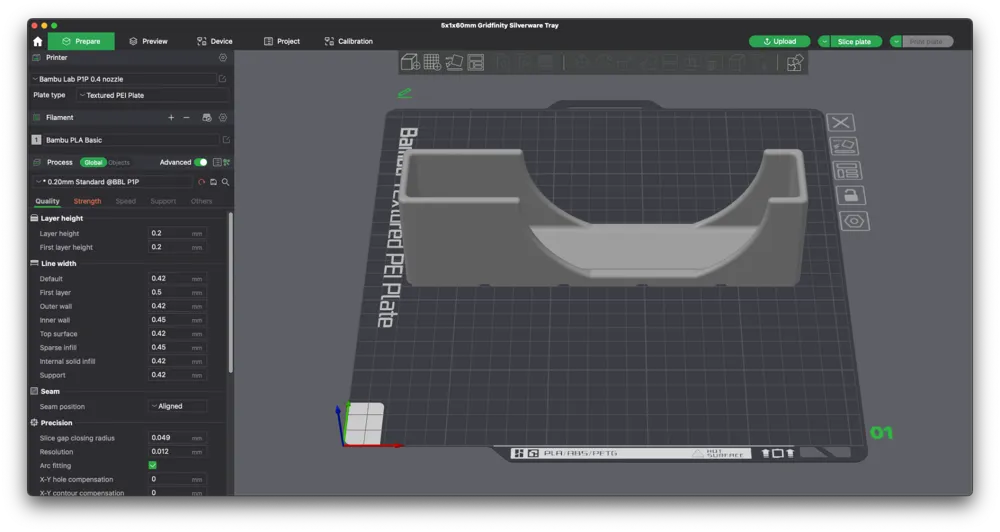Open the Assembly view icon in the toolbar
The width and height of the screenshot is (1000, 532).
click(x=794, y=63)
